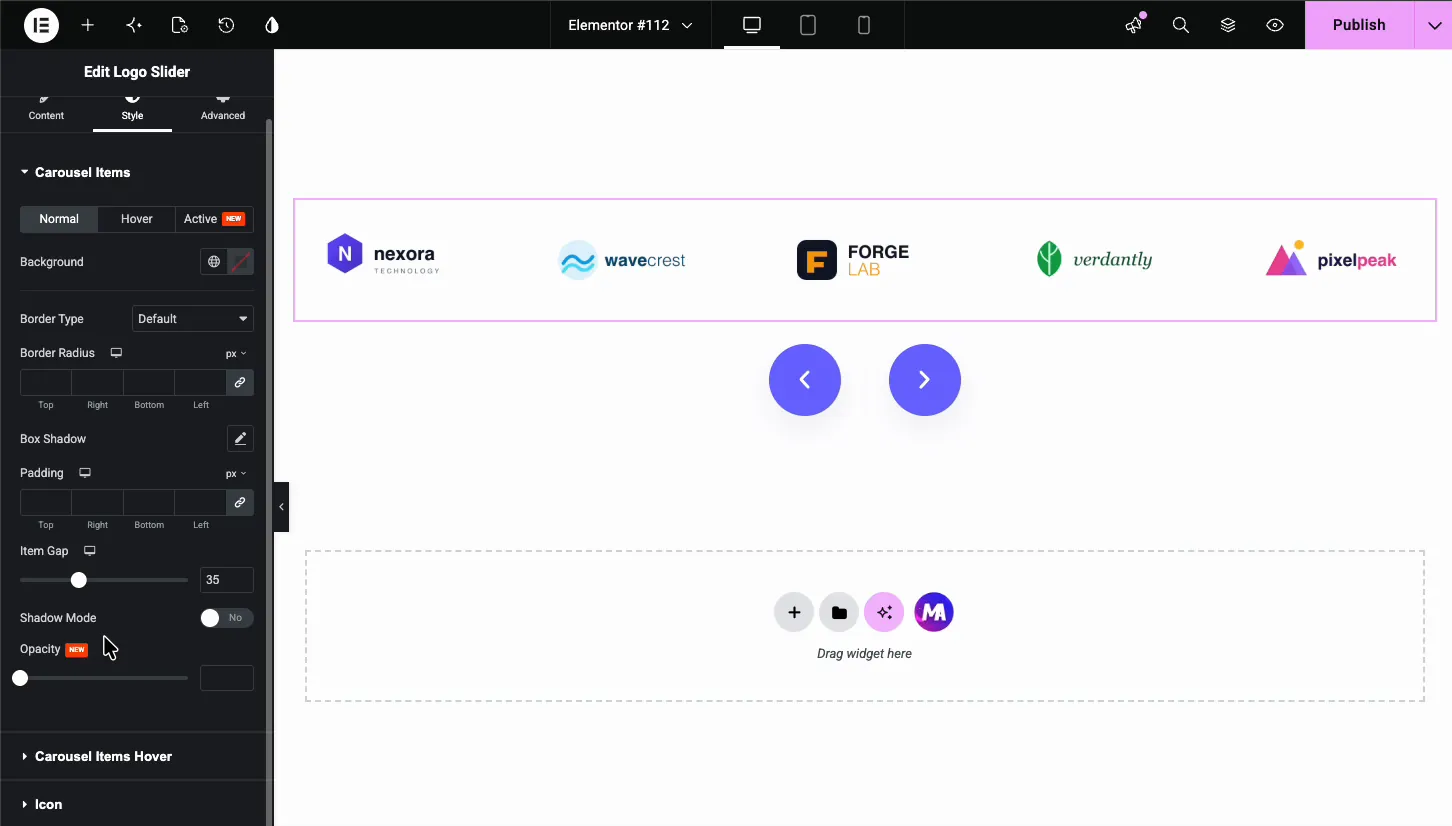Click the Elementor logo menu icon
The image size is (1452, 826).
42,25
